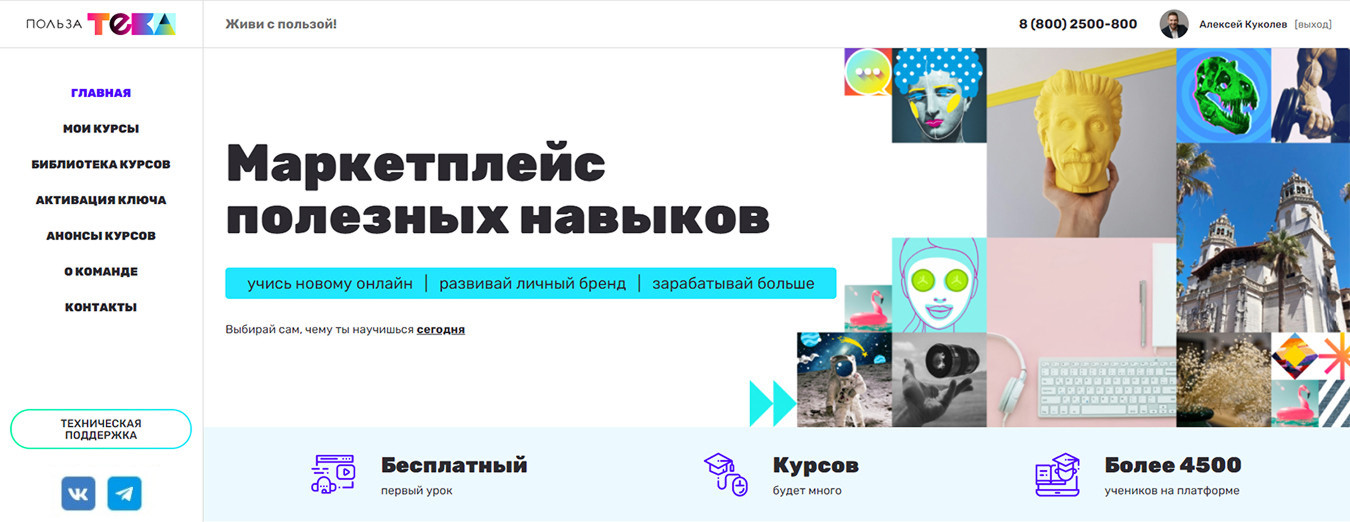Click the user avatar photo in header
Screen dimensions: 1350x522
(x=1174, y=24)
